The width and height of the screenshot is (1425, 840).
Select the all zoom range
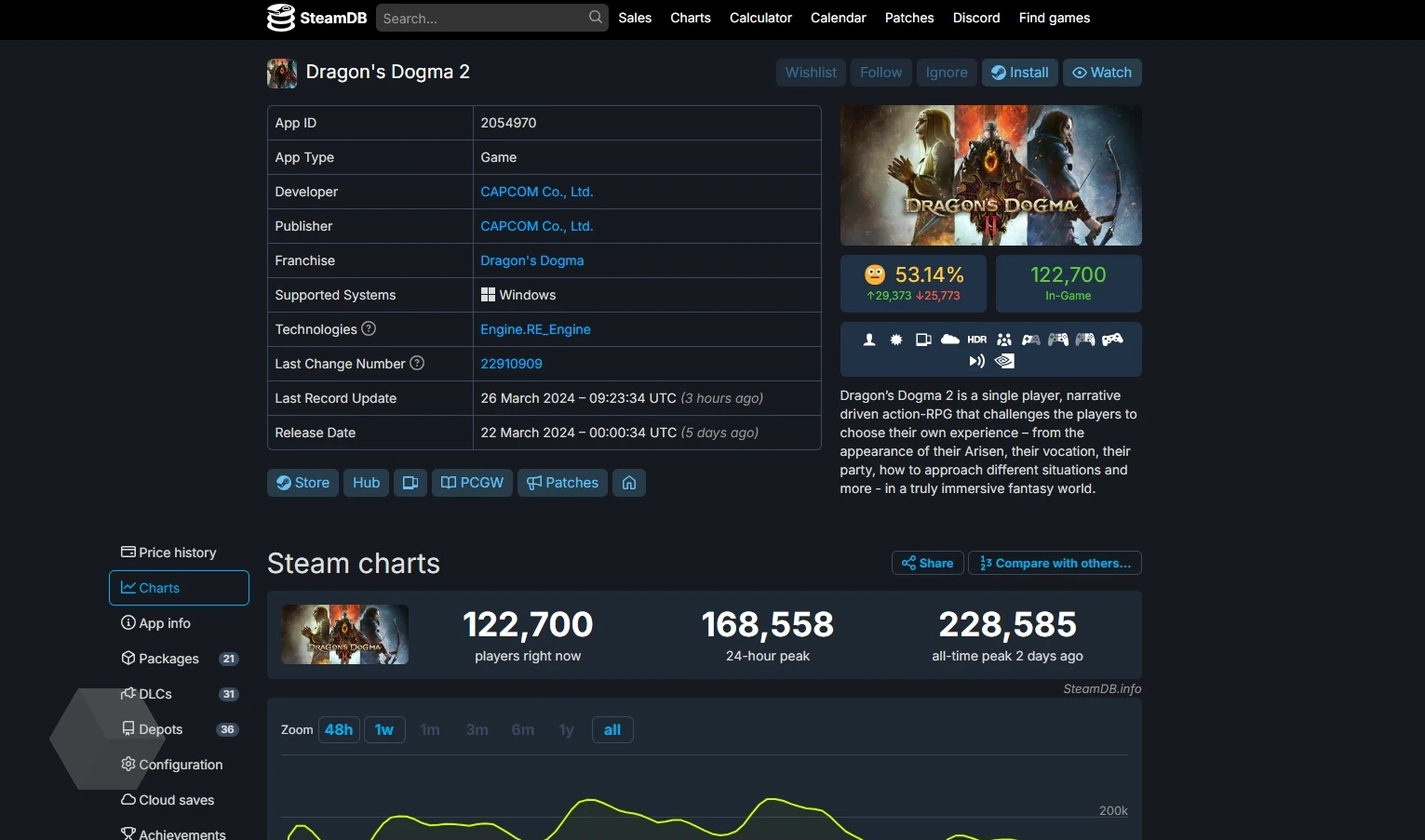612,730
